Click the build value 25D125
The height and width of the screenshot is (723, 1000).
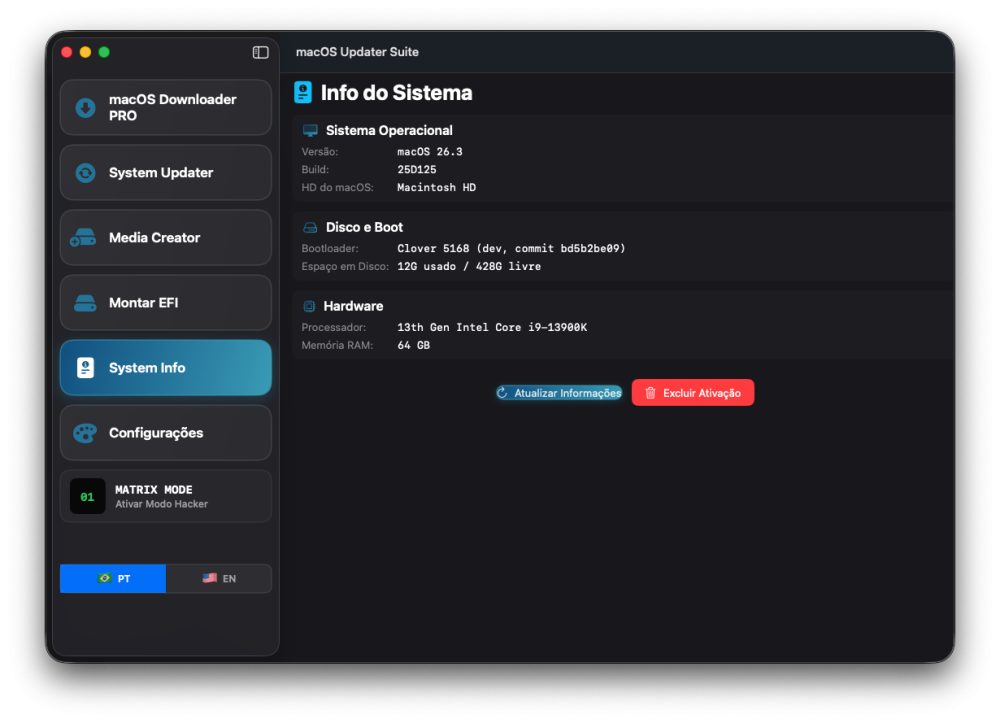tap(416, 170)
